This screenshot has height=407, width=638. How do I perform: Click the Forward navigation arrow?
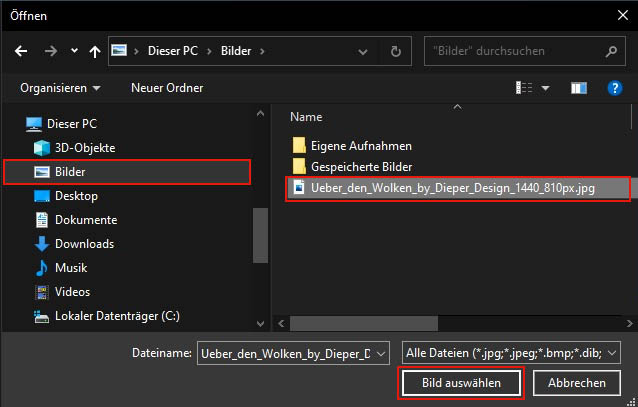point(48,50)
